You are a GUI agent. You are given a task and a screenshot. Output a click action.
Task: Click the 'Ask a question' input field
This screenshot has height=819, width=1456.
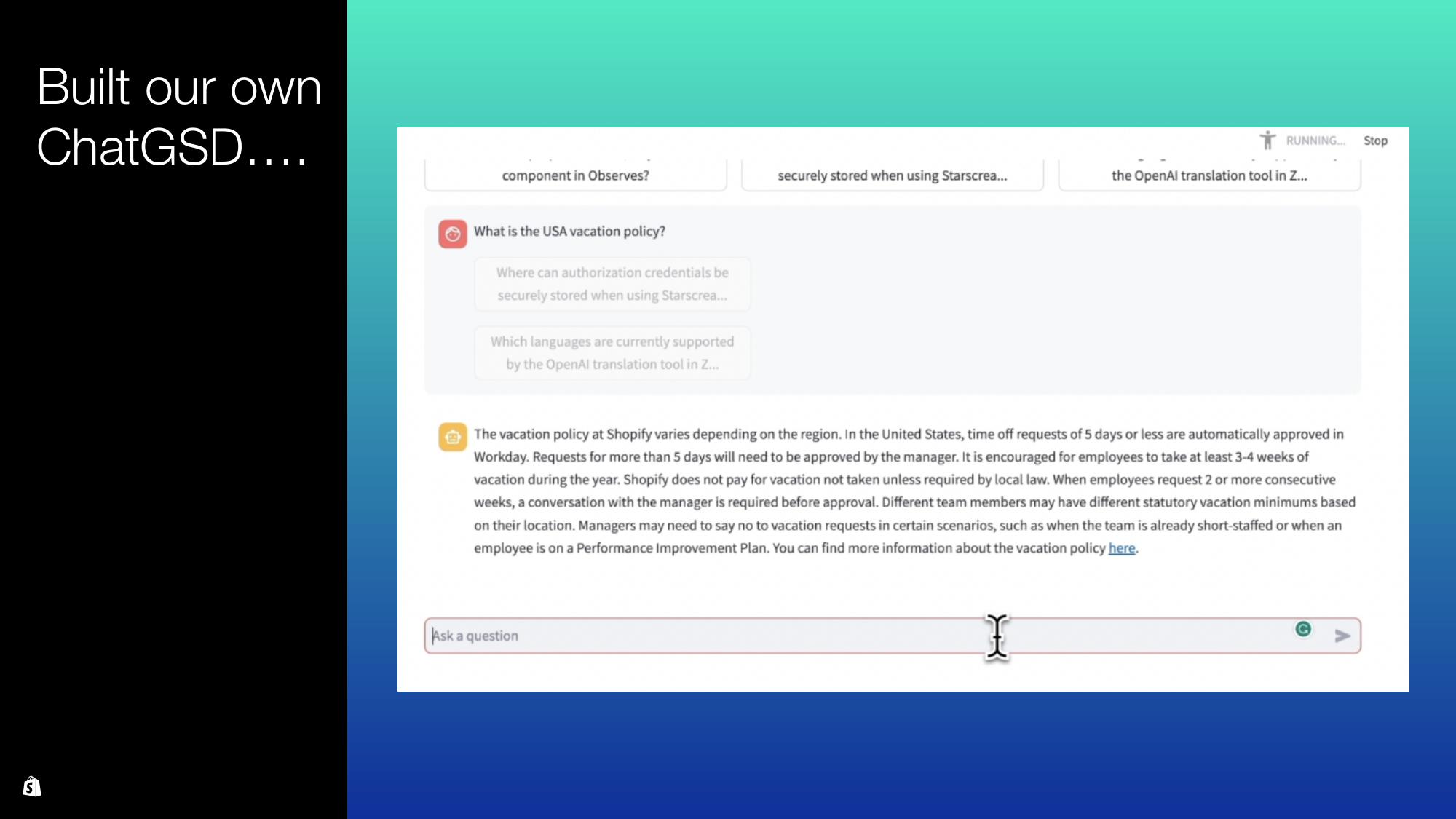pyautogui.click(x=891, y=635)
